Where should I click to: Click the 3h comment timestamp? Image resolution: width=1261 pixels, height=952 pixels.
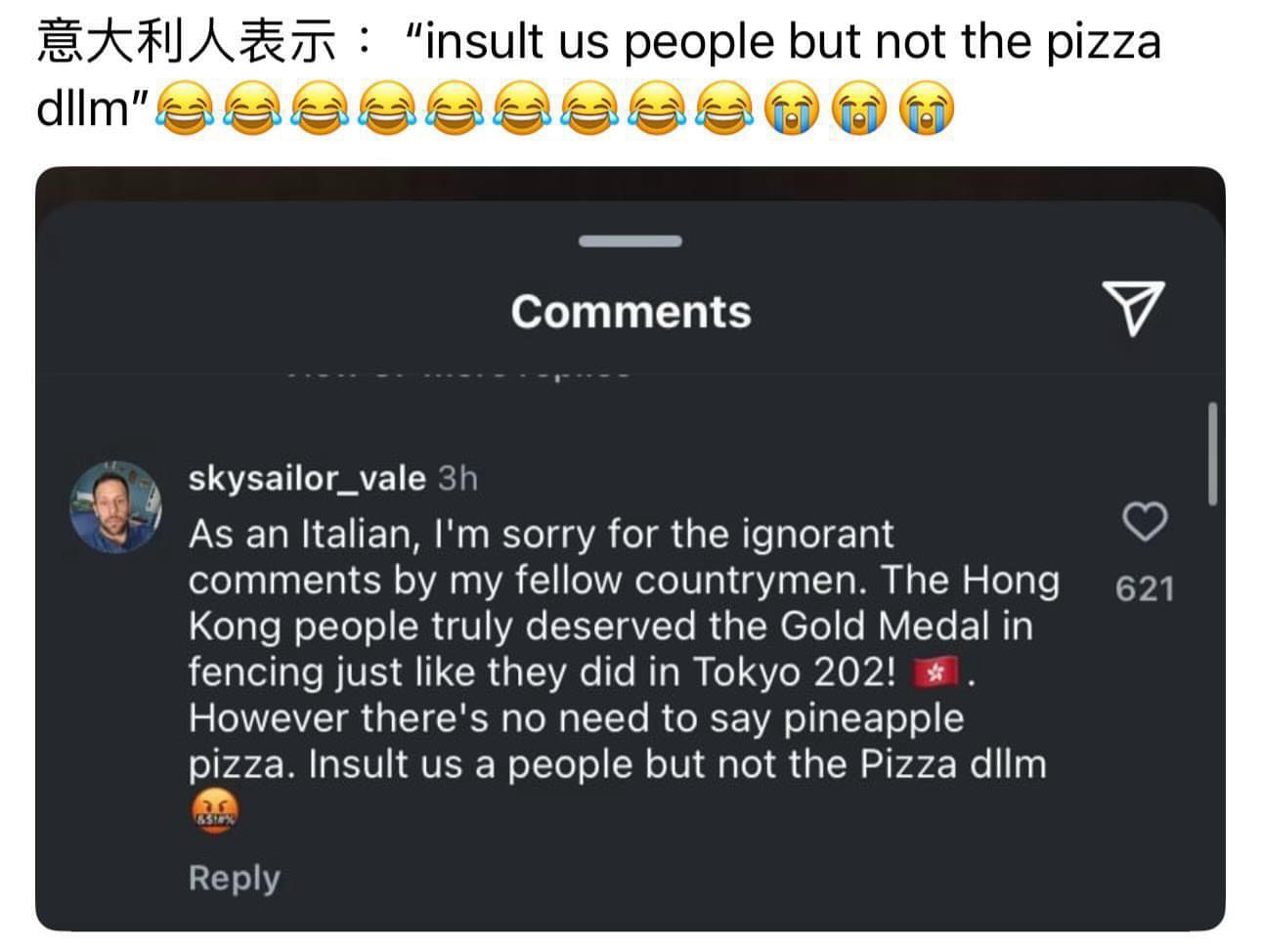click(x=457, y=478)
